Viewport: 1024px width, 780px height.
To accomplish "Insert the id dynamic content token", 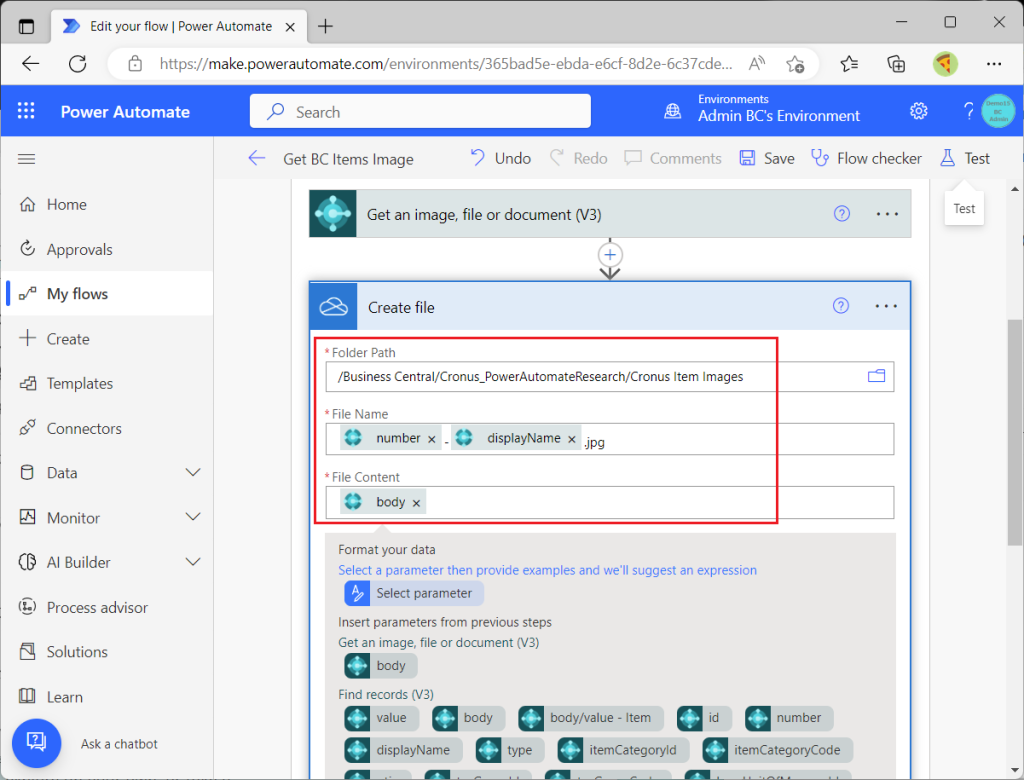I will pos(704,718).
